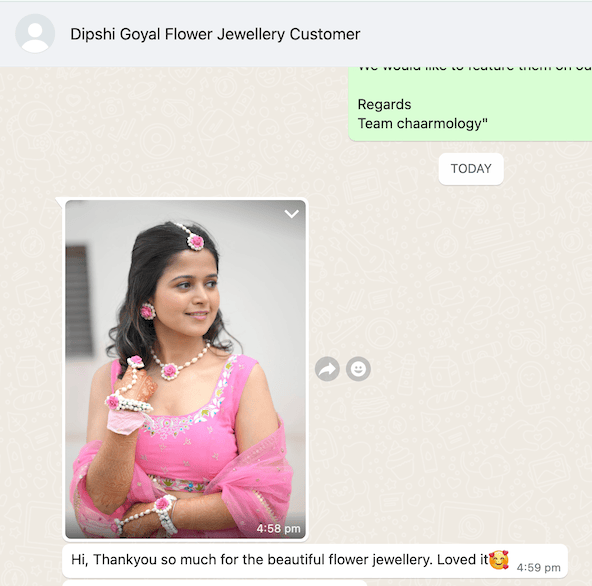Click the 4:59 pm message timestamp

pos(538,567)
